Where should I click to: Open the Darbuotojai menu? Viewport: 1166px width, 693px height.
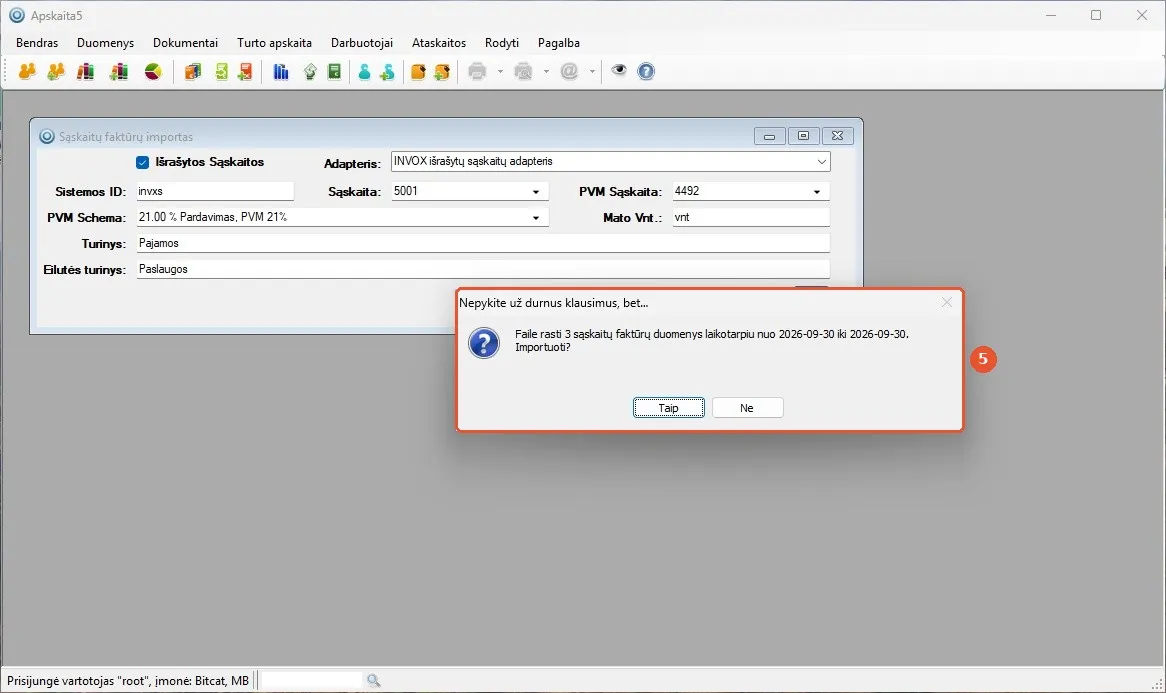click(x=361, y=43)
